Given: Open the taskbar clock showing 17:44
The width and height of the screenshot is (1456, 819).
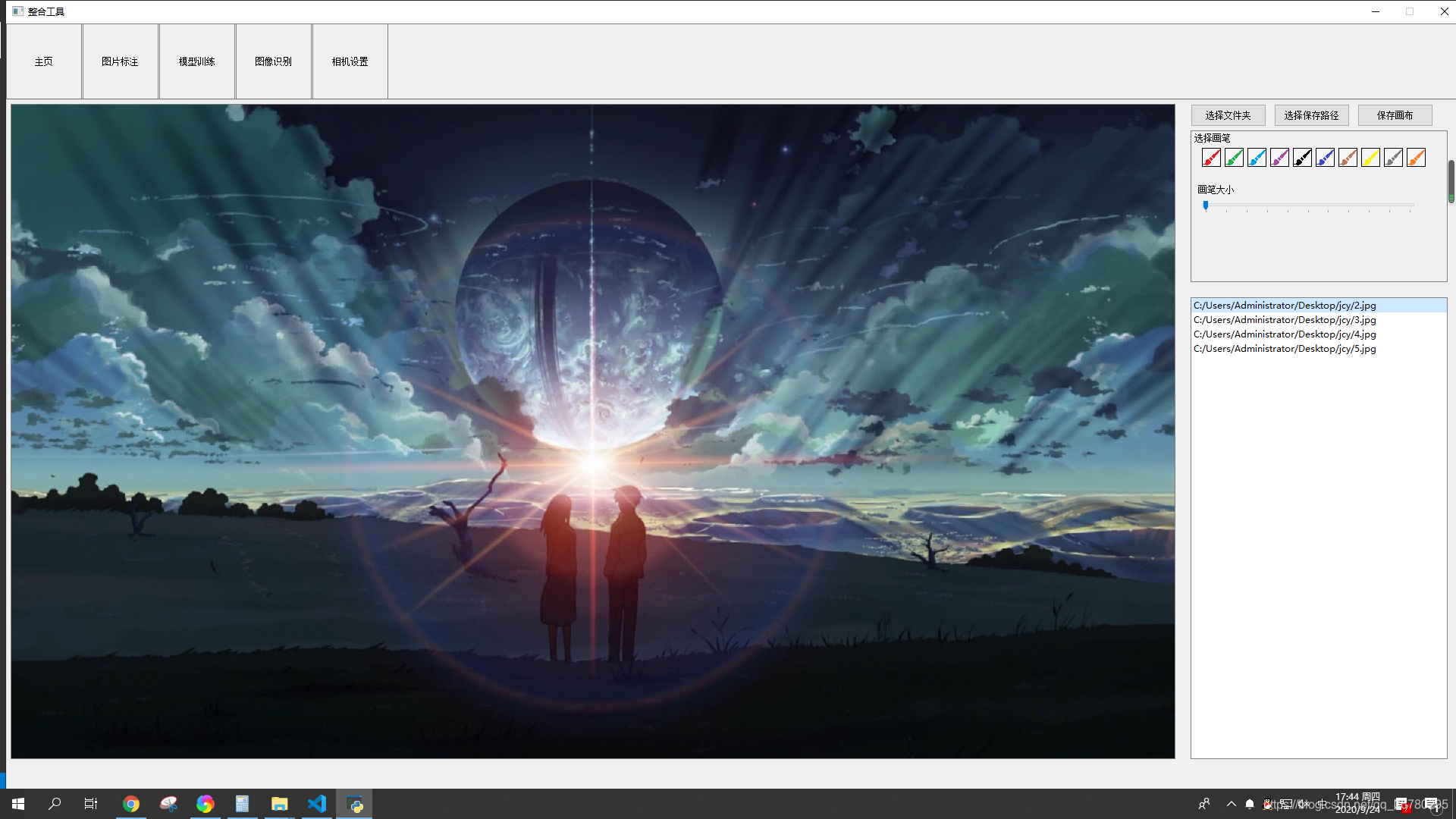Looking at the screenshot, I should (1357, 803).
